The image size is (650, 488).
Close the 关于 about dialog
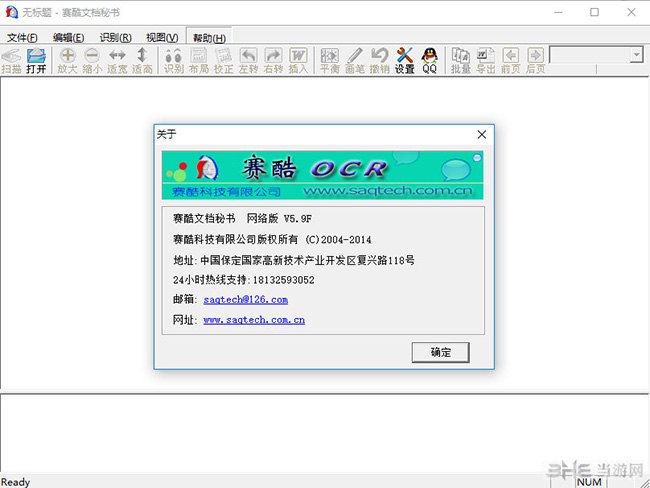(x=481, y=134)
